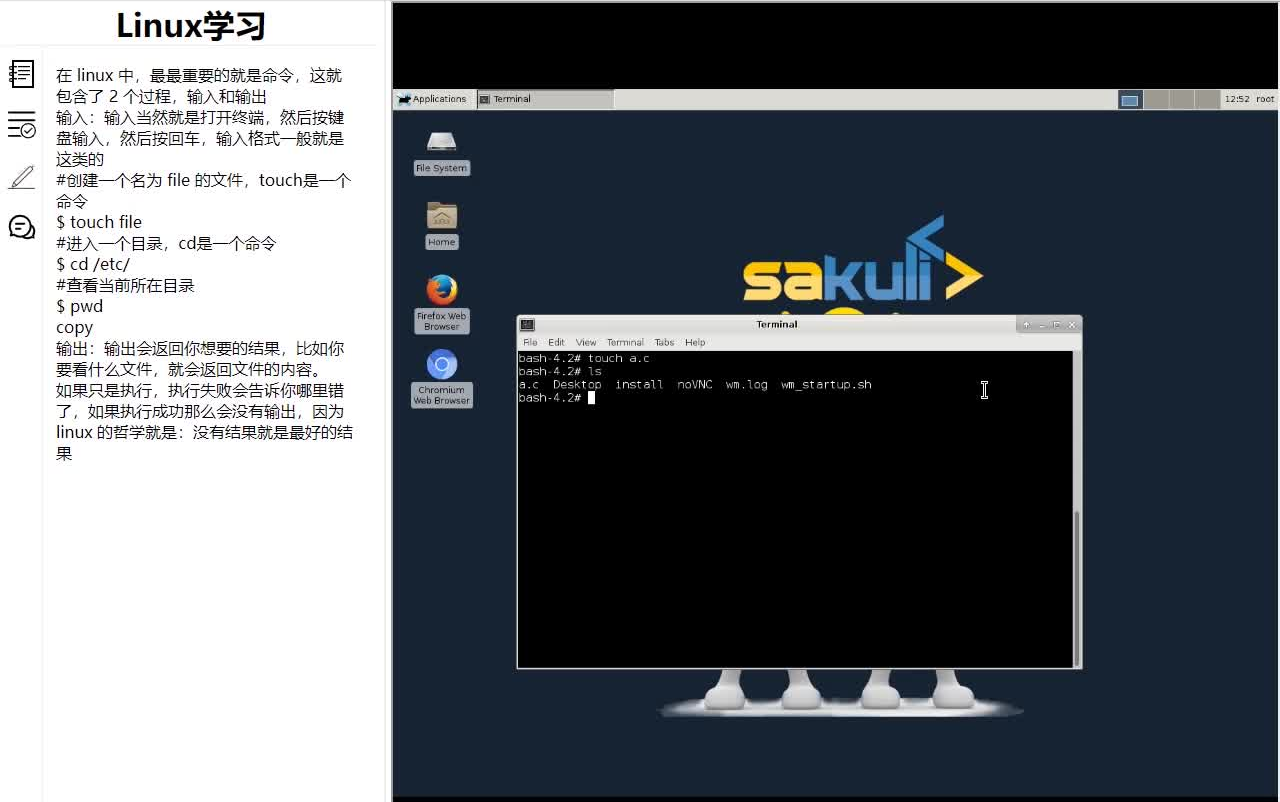Click 'touch a.c' command line in terminal

click(584, 358)
